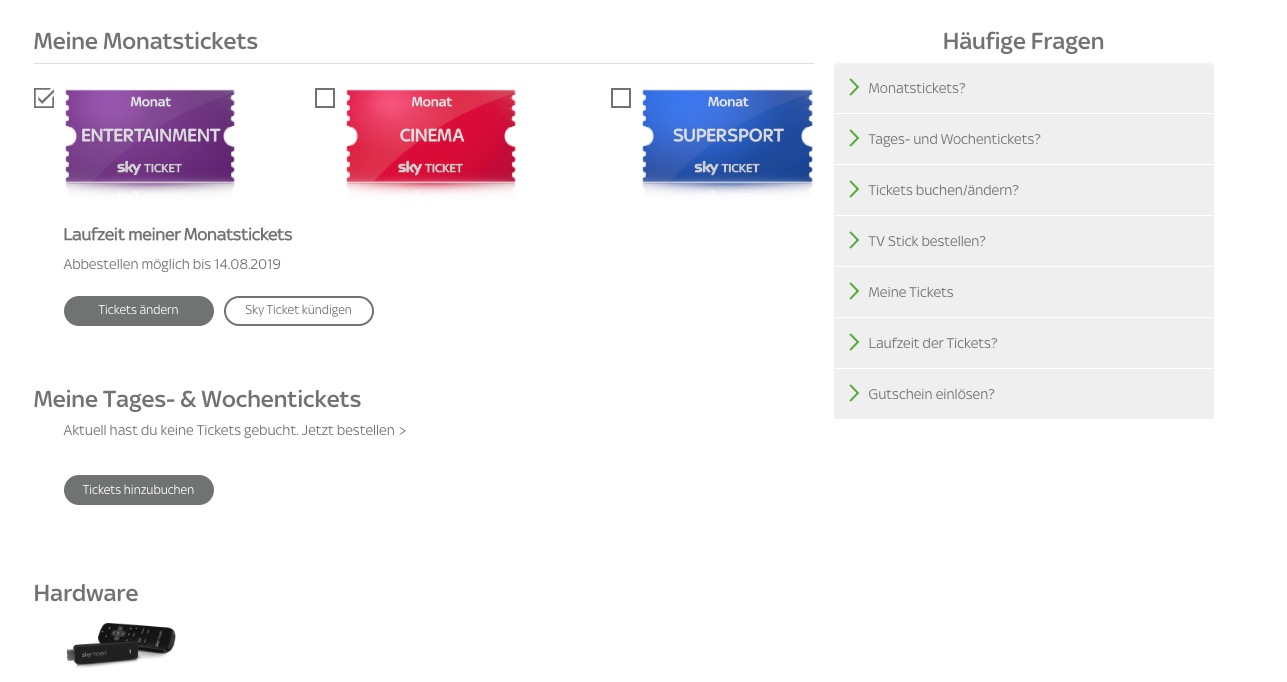Viewport: 1287px width, 682px height.
Task: Expand the Gutschein einlösen? FAQ item
Action: (931, 394)
